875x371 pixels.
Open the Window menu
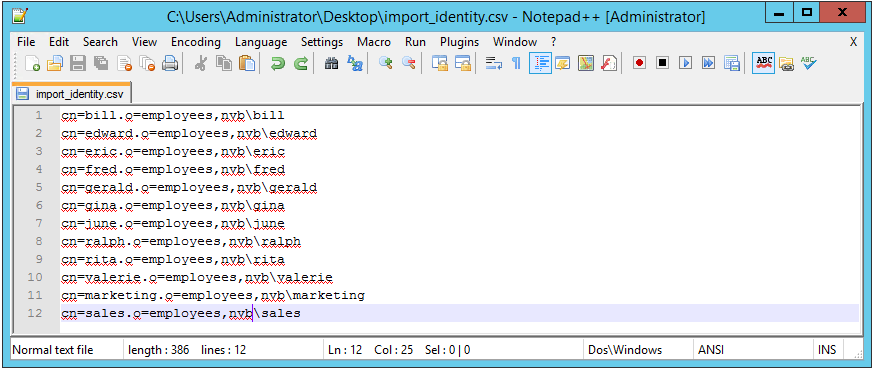(x=515, y=42)
